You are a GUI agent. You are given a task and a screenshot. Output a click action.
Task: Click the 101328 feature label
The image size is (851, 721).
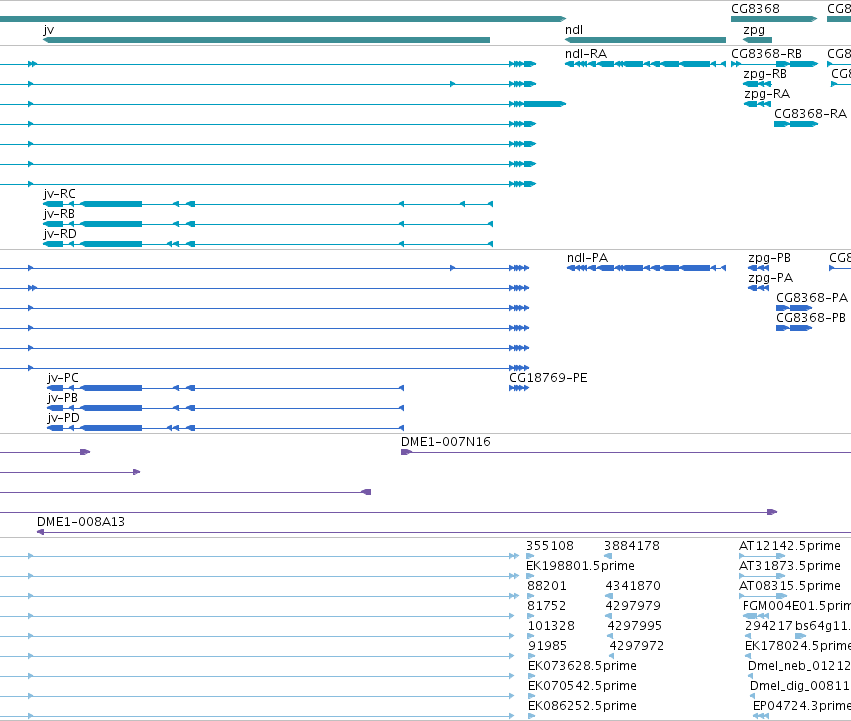click(551, 626)
